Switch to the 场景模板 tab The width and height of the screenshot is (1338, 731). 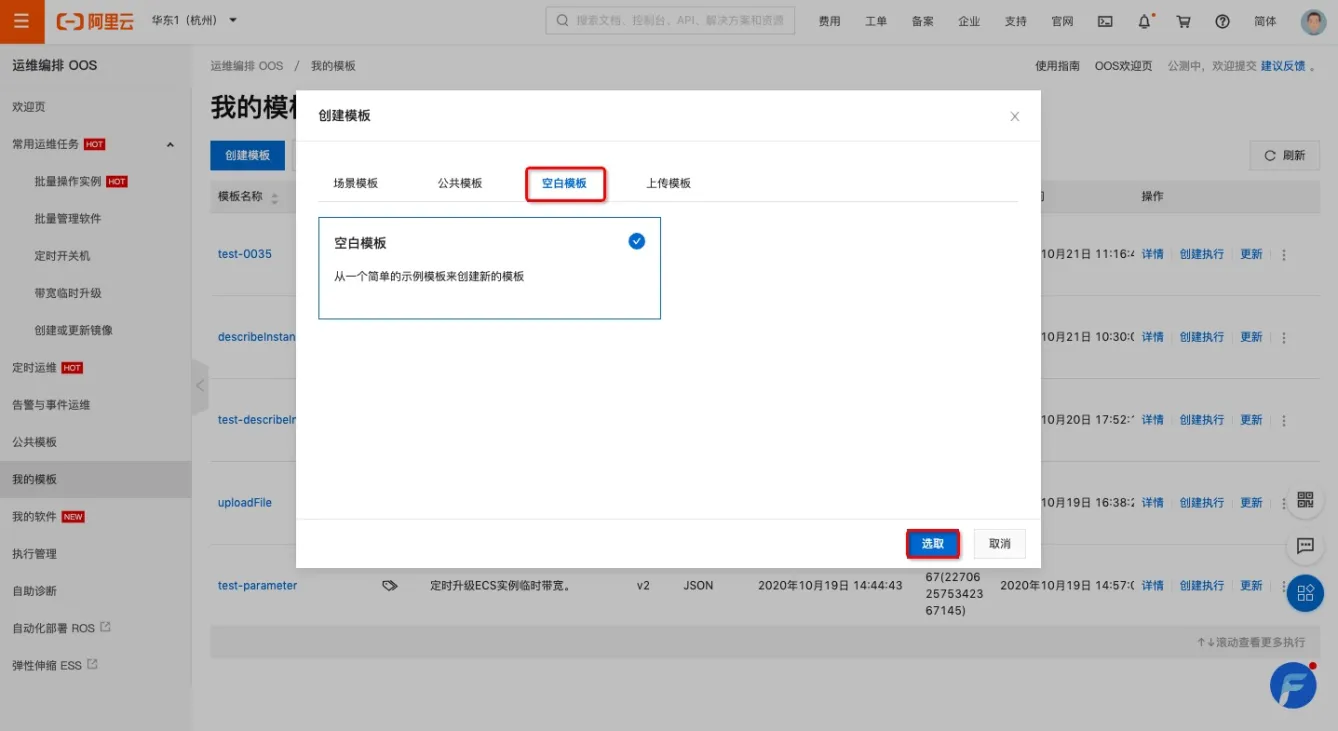coord(356,183)
